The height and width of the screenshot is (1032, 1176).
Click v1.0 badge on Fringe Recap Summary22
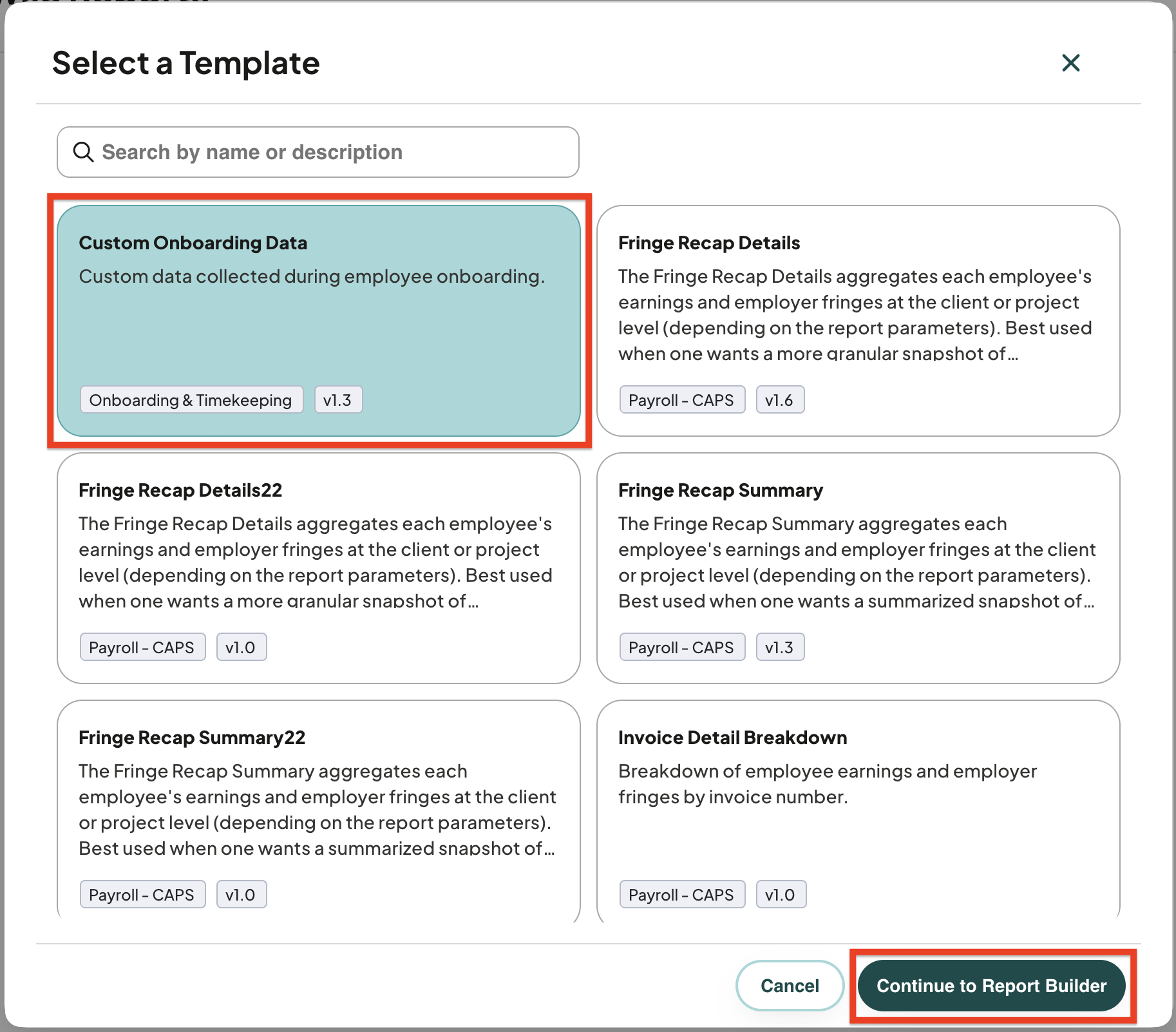pyautogui.click(x=242, y=895)
